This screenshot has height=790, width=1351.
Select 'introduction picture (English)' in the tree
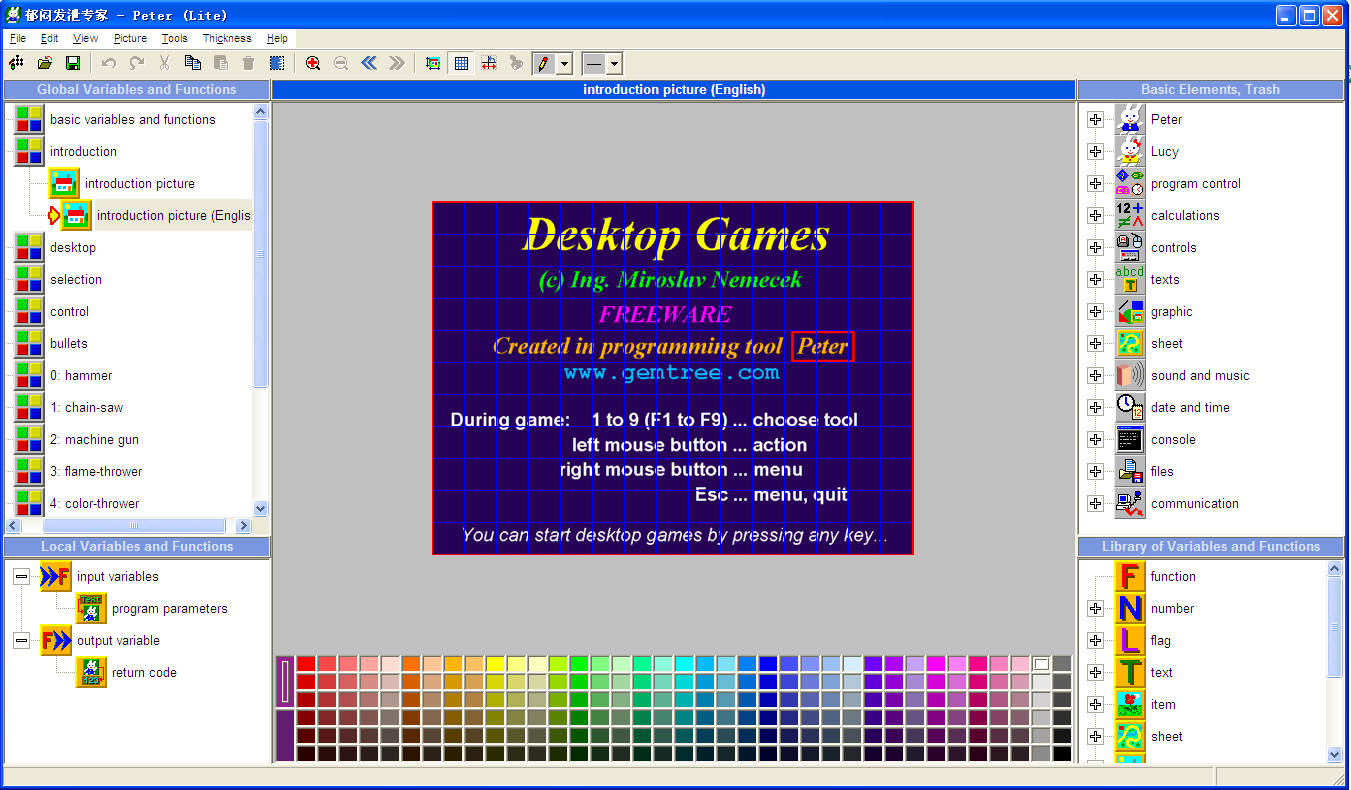174,215
